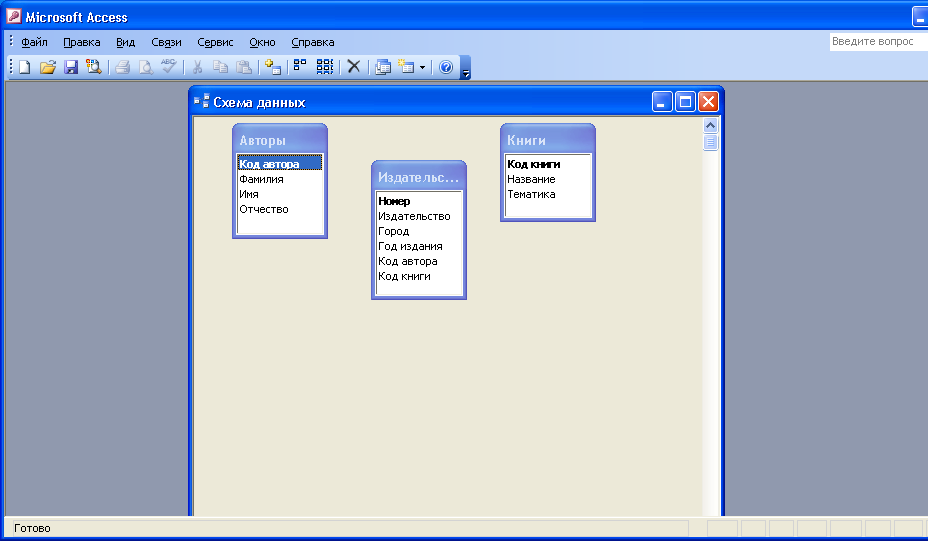The width and height of the screenshot is (928, 541).
Task: Select 'Код автора' in Авторы table
Action: click(x=280, y=163)
